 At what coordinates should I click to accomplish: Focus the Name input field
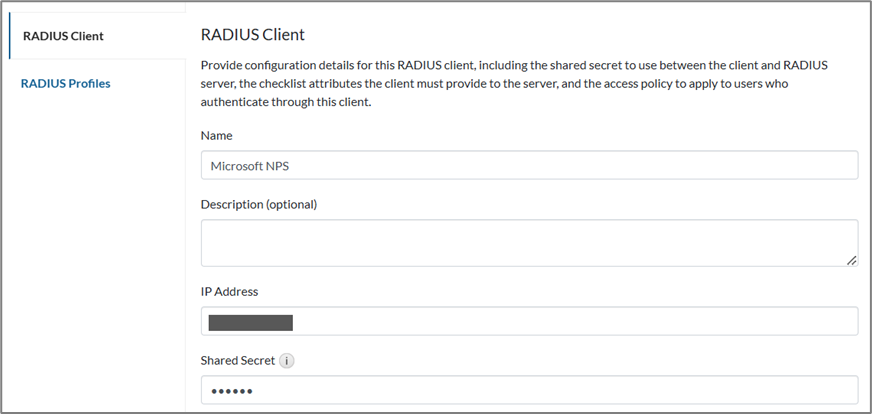529,165
